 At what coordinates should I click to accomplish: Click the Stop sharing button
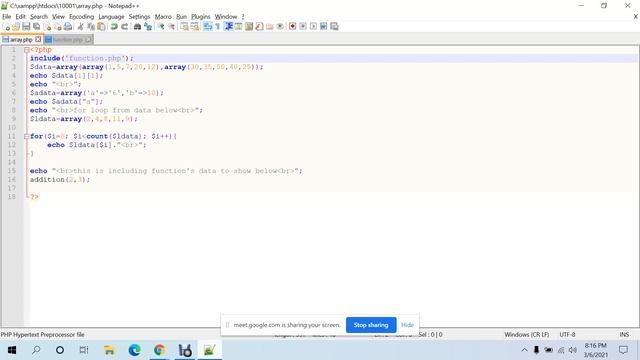371,325
